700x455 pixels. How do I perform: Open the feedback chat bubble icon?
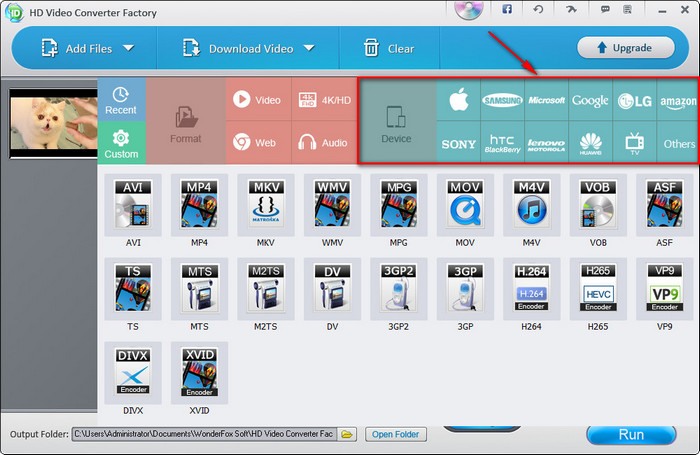click(x=605, y=9)
